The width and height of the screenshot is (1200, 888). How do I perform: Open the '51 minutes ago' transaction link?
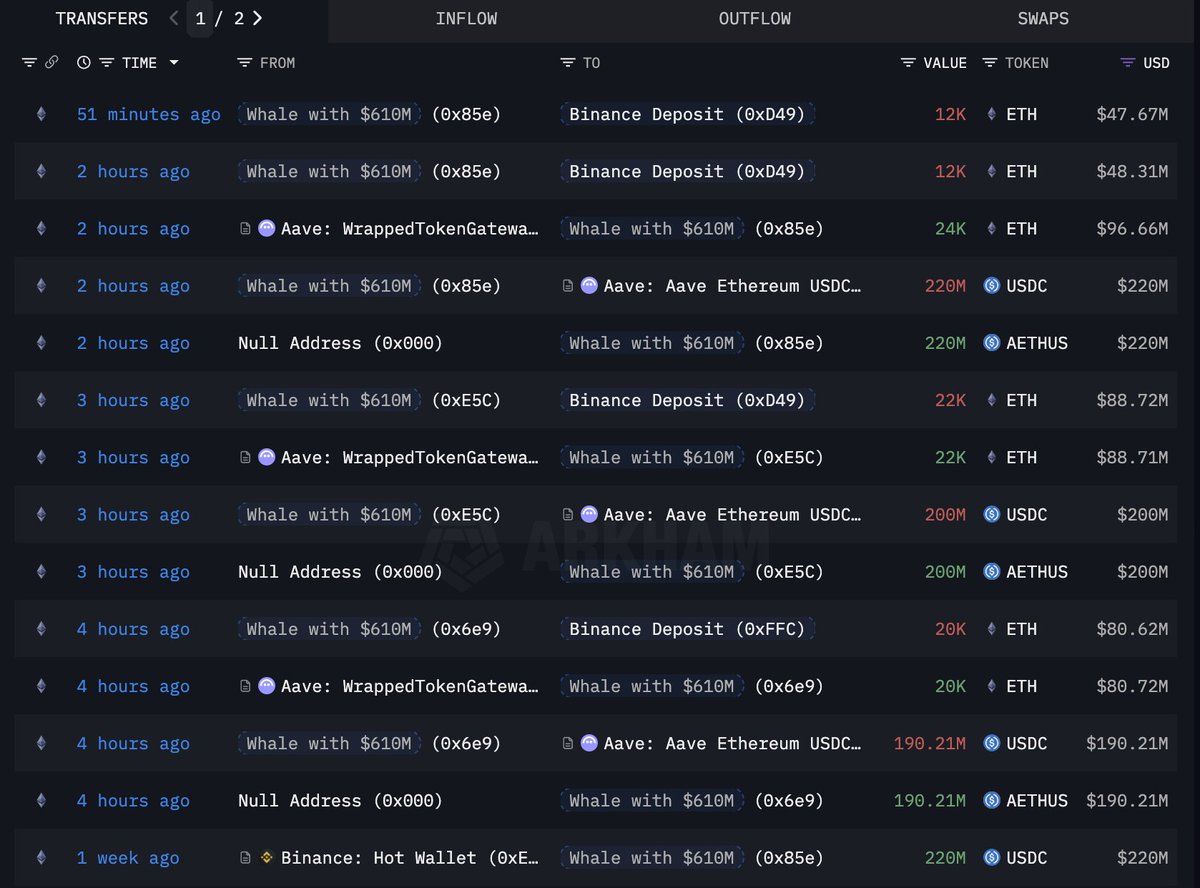click(149, 114)
